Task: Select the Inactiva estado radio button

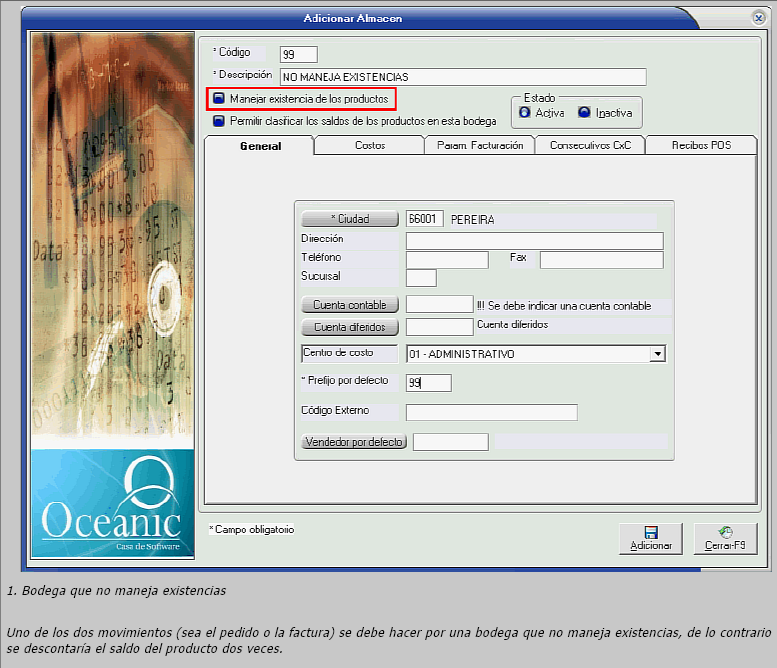Action: point(584,113)
